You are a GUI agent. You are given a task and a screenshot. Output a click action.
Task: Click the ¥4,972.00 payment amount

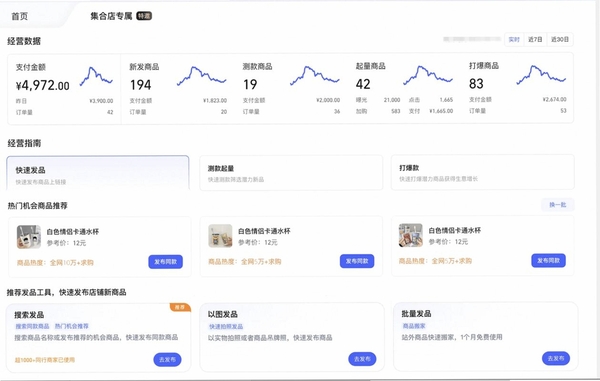42,85
